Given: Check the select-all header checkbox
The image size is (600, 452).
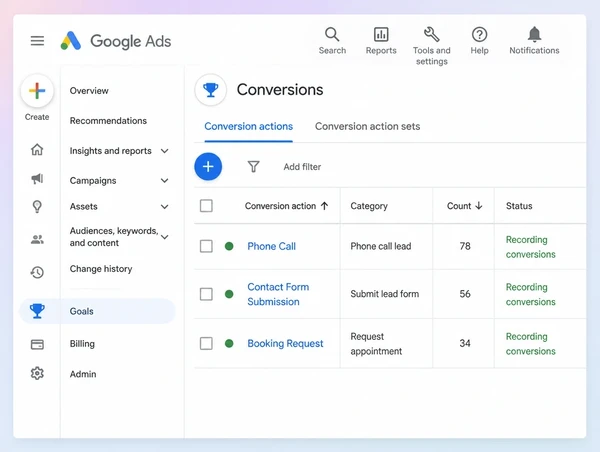Looking at the screenshot, I should pos(206,206).
